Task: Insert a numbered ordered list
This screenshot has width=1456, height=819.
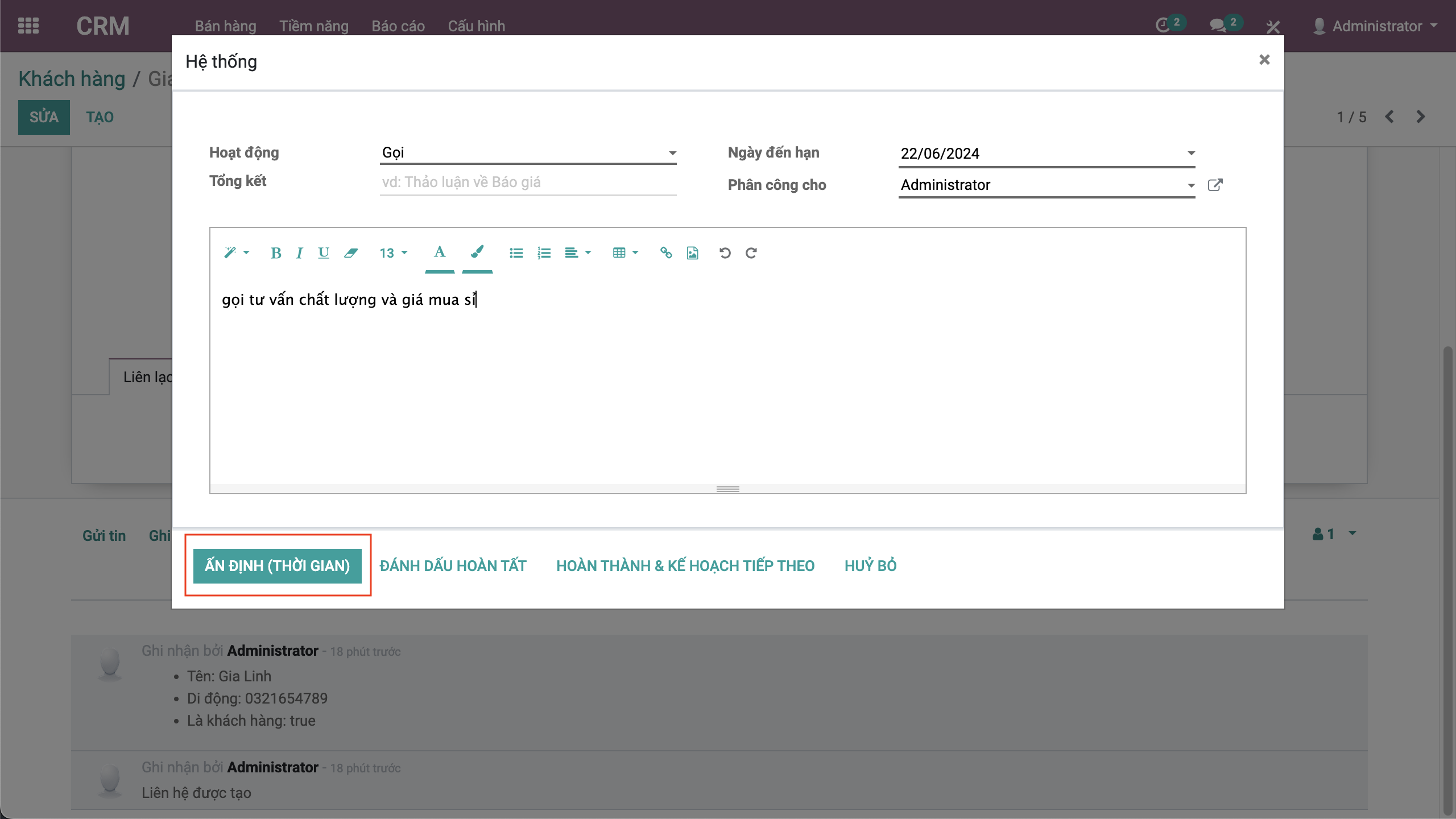Action: [x=544, y=253]
